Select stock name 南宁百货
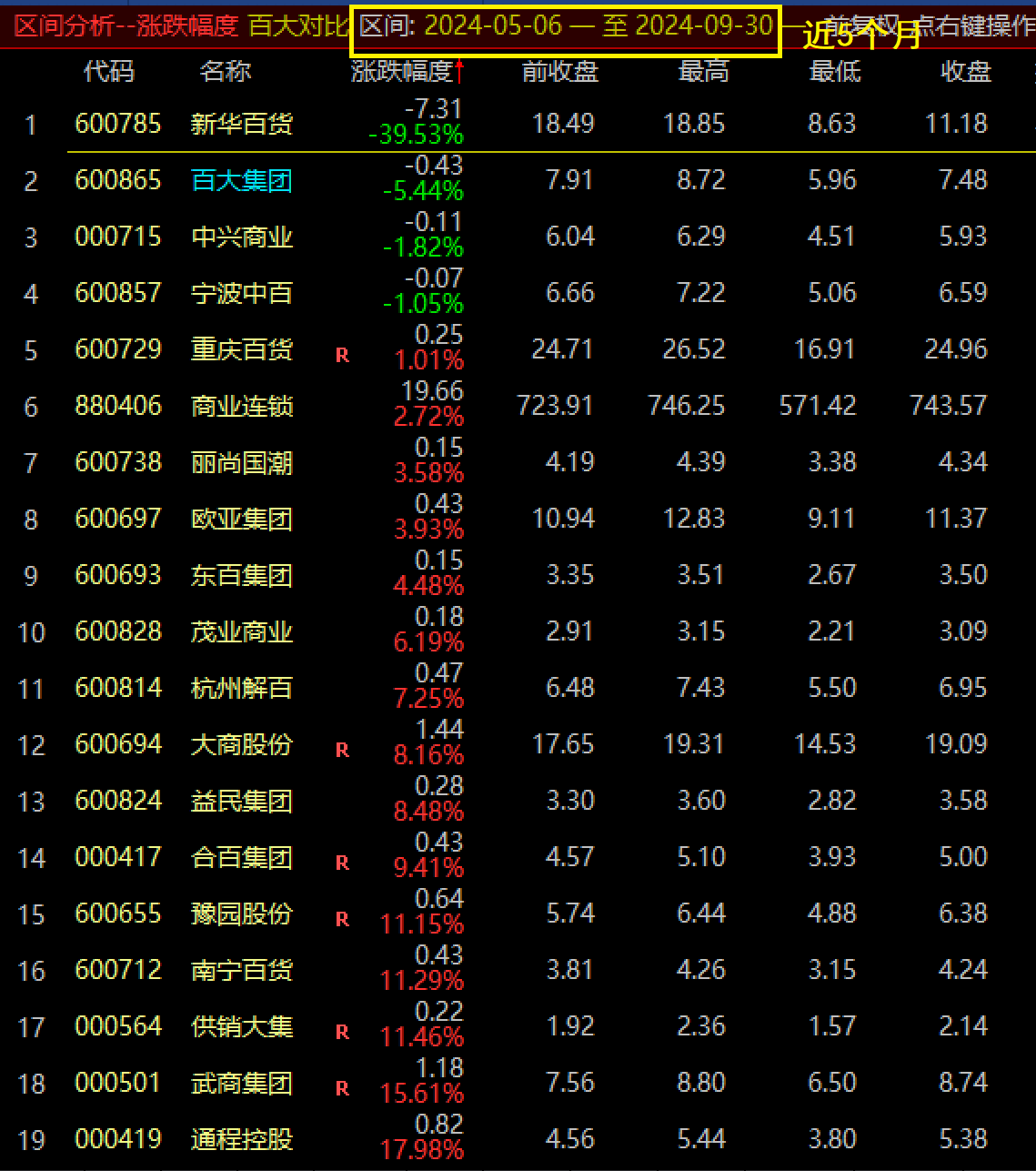The image size is (1036, 1171). [242, 970]
